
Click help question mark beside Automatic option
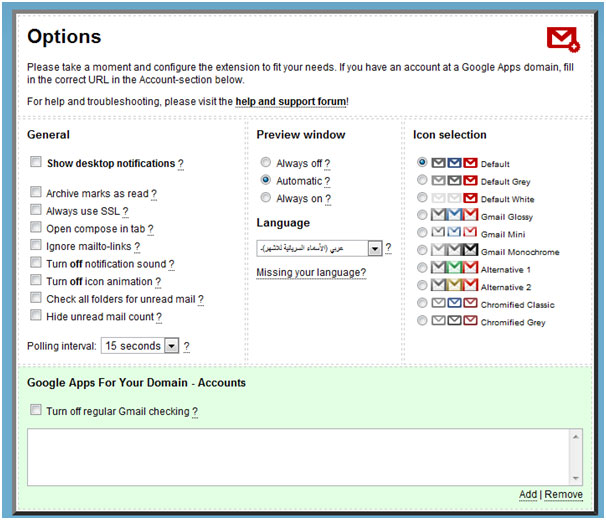[327, 182]
